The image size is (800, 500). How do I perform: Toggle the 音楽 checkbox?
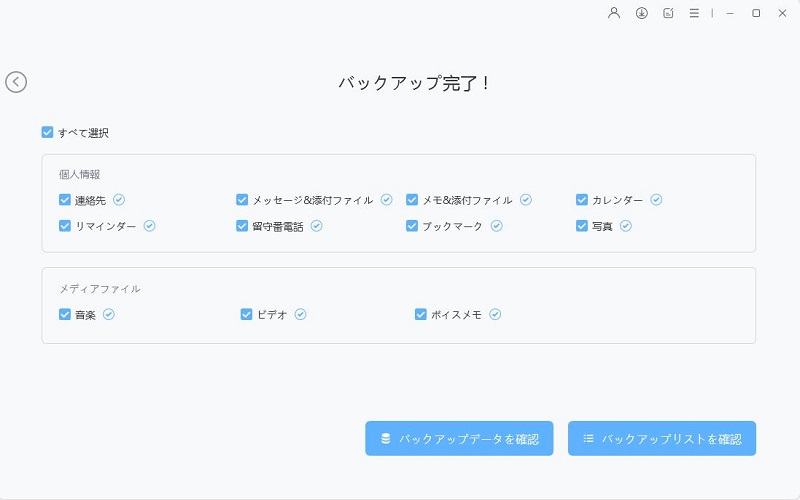(65, 314)
